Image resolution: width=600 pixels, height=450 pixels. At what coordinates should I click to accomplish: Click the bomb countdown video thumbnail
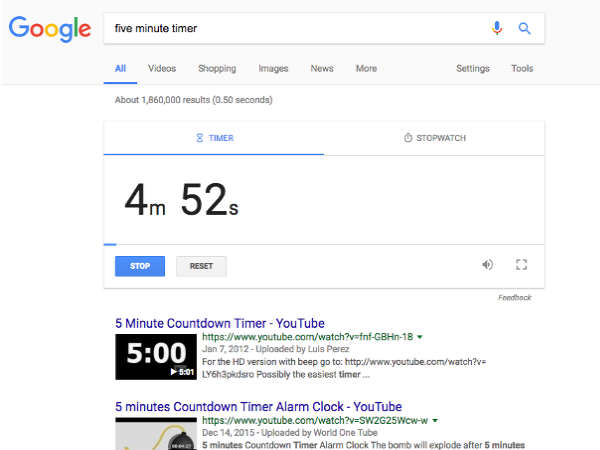[156, 434]
